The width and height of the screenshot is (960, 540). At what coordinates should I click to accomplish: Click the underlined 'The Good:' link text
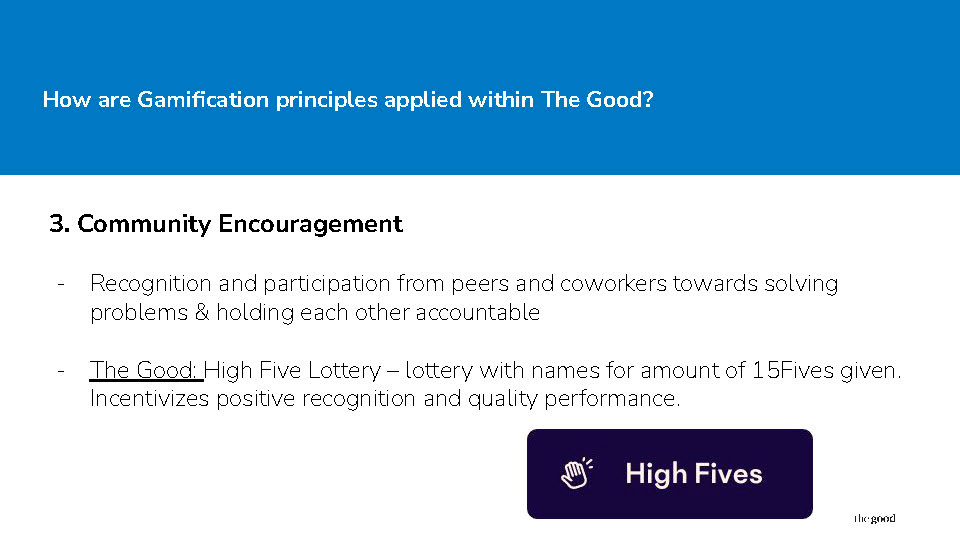pyautogui.click(x=145, y=370)
